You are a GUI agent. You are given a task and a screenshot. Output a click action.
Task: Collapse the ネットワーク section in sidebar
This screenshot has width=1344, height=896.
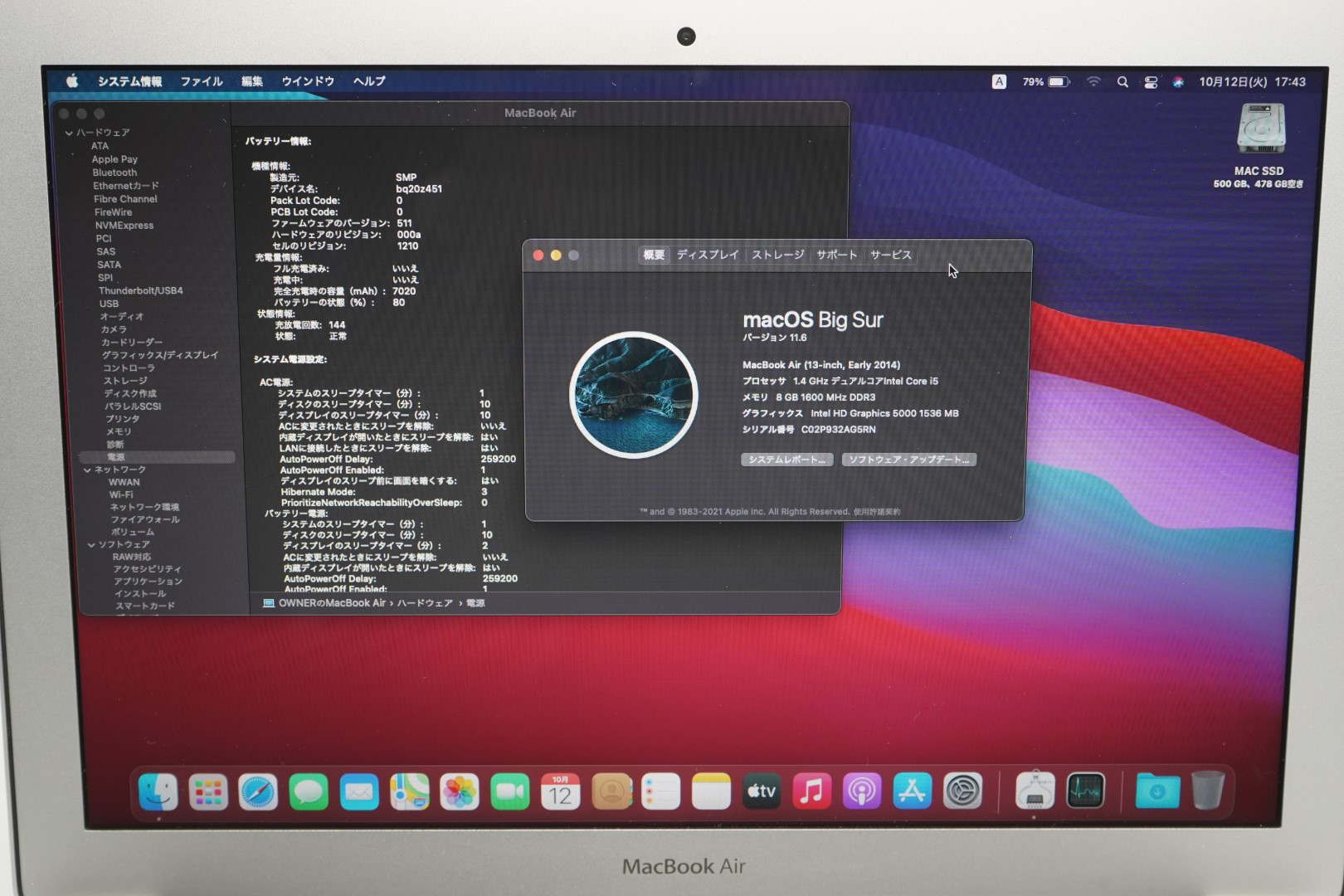[87, 470]
